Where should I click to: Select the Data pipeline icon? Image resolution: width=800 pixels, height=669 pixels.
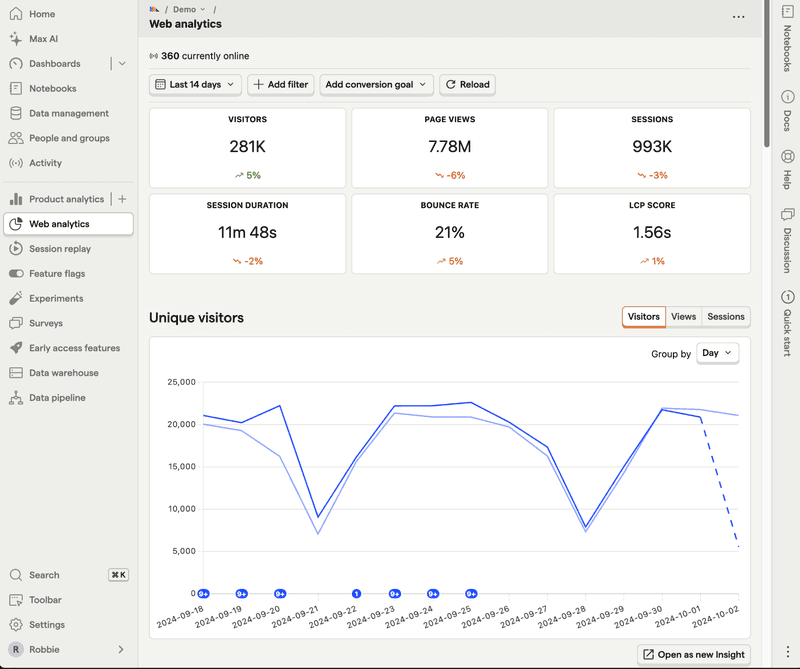point(14,397)
